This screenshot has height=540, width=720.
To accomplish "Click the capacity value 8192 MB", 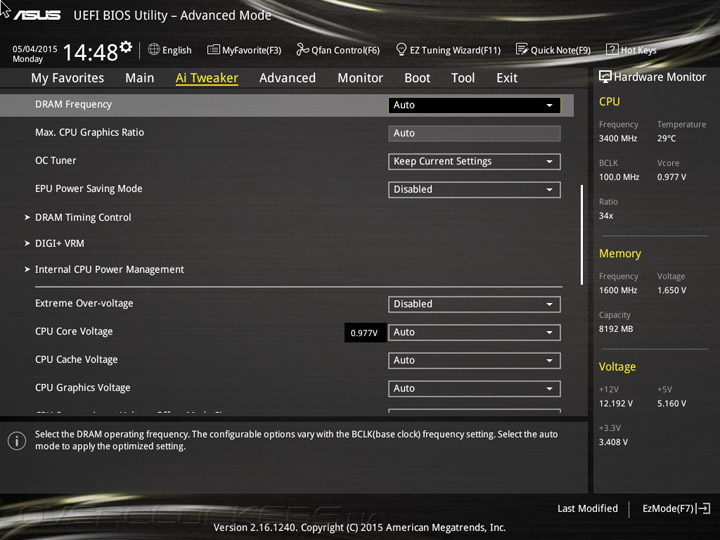I will [616, 329].
